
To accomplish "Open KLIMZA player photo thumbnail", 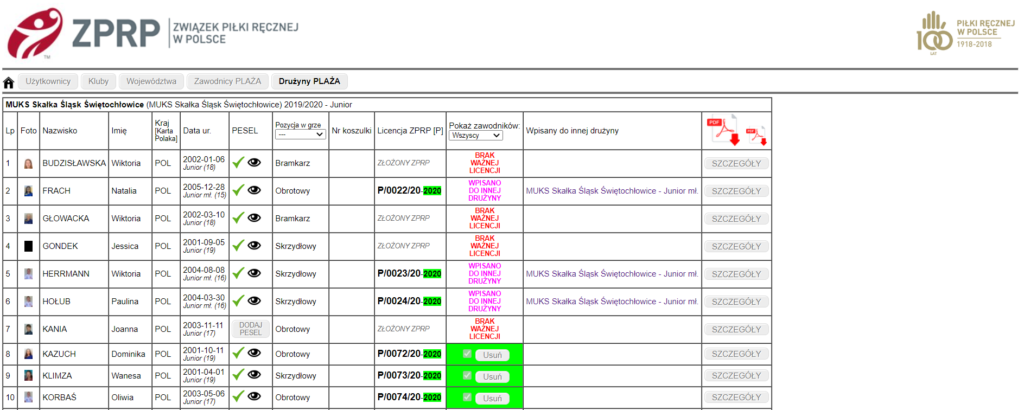I will pos(28,376).
